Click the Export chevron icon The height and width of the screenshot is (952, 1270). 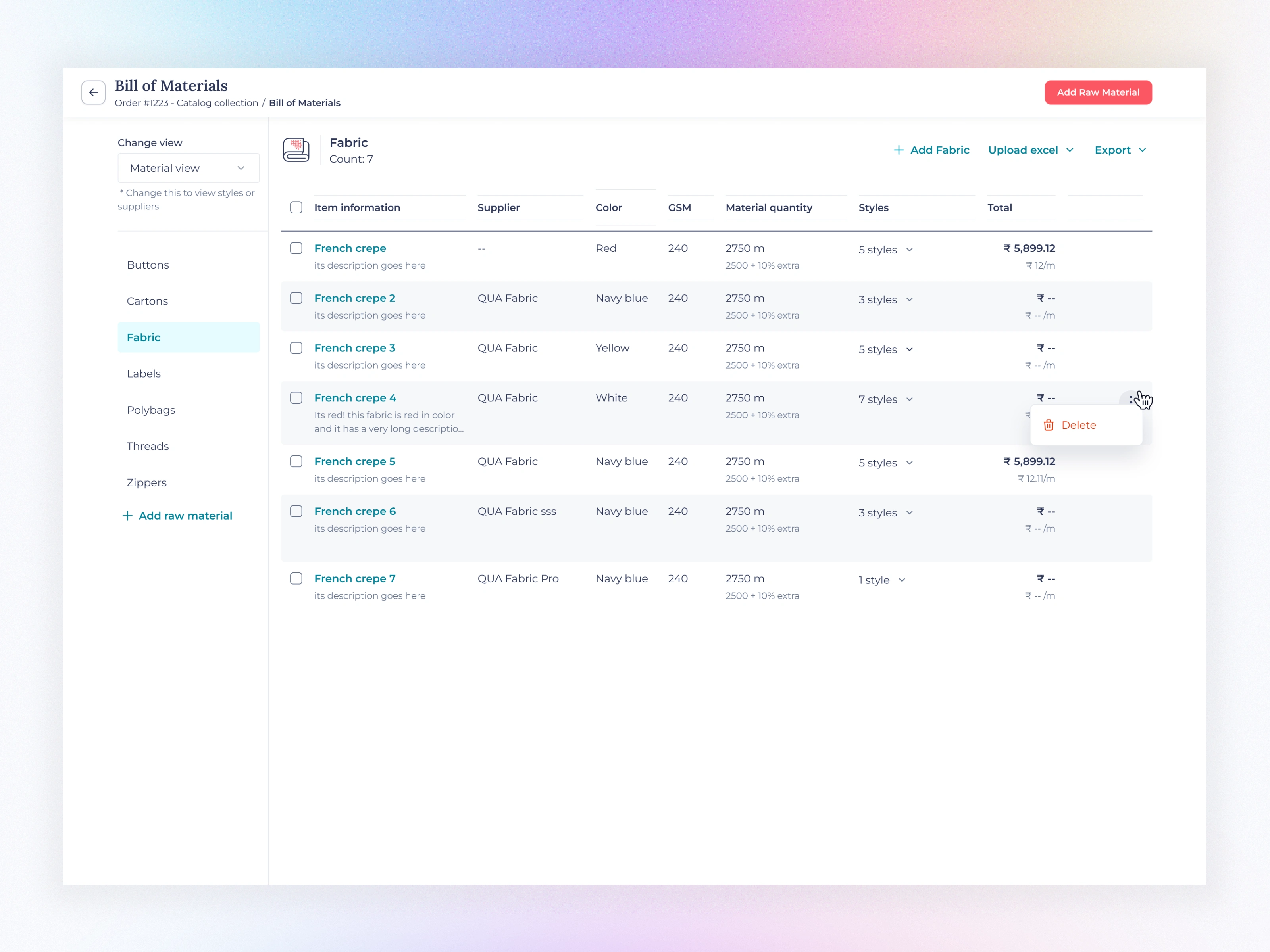pos(1143,150)
